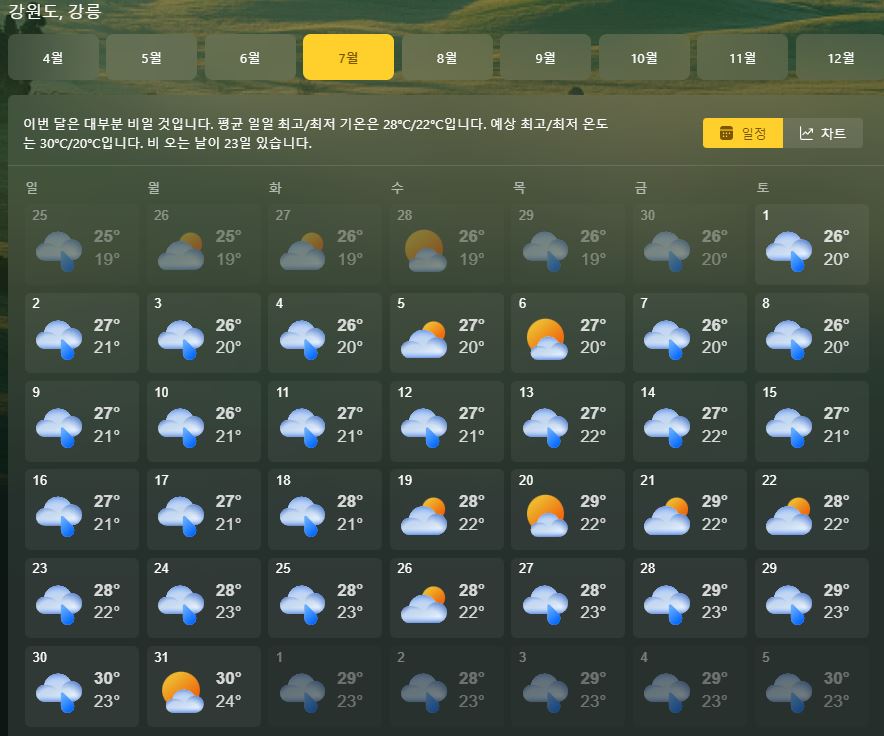Click the partly cloudy icon on day 19
884x736 pixels.
423,516
